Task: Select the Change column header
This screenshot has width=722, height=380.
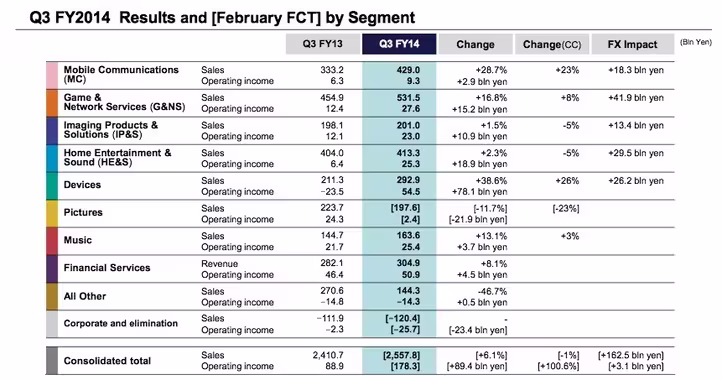Action: coord(475,44)
